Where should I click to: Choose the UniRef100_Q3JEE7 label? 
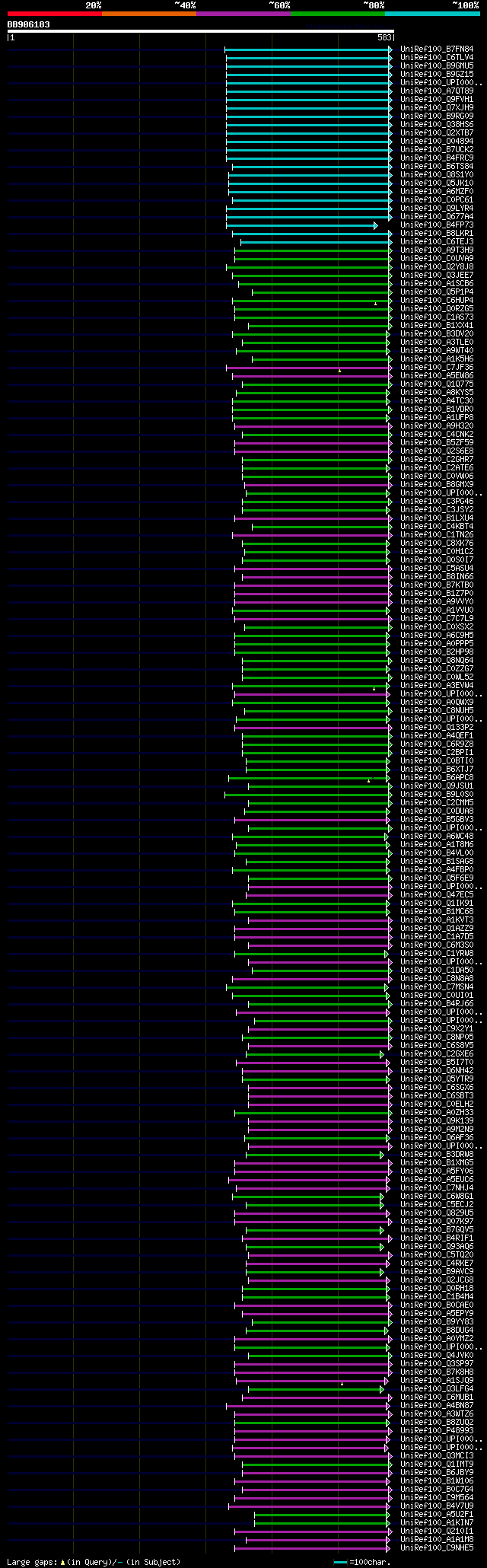(437, 276)
